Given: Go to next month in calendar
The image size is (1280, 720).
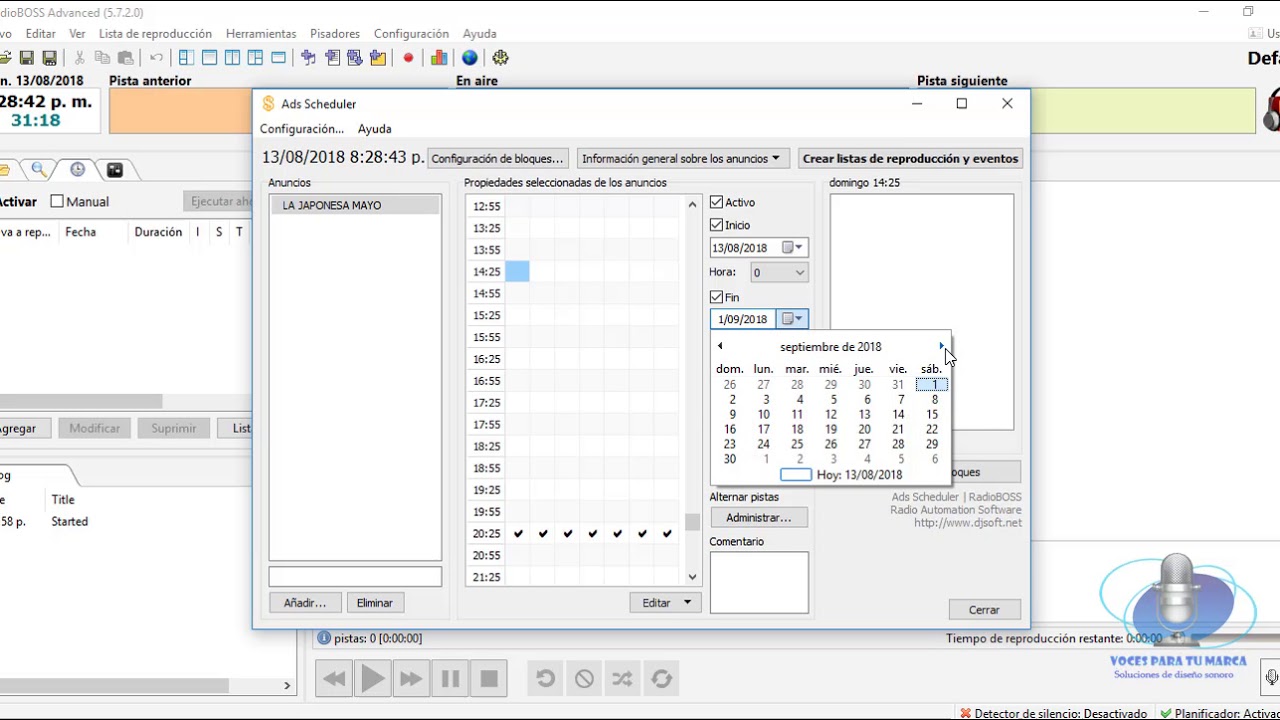Looking at the screenshot, I should [941, 346].
